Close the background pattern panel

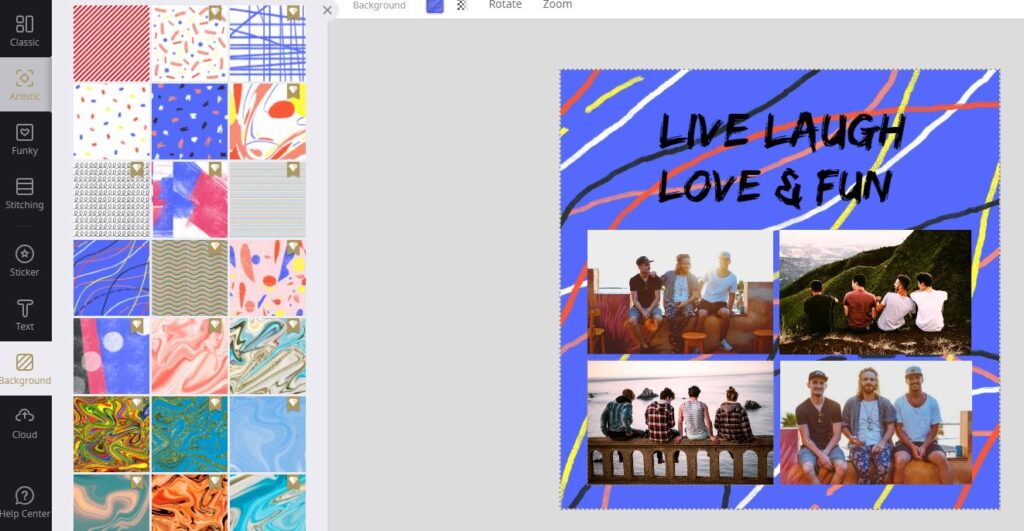point(327,10)
